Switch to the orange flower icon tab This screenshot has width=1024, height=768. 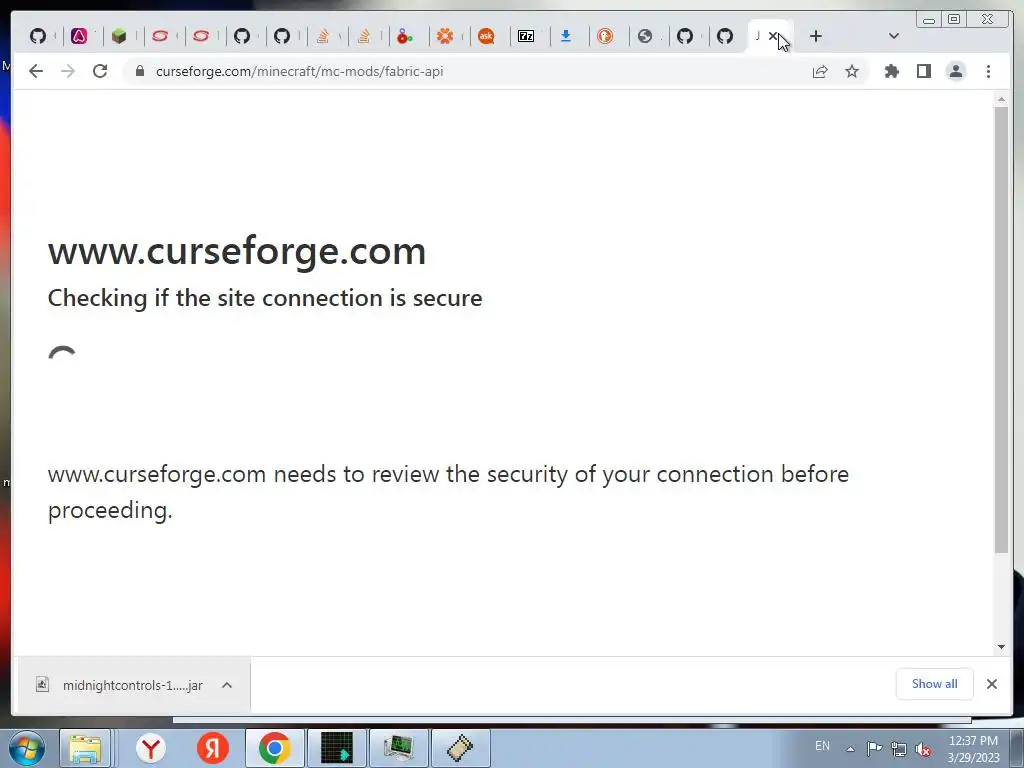point(445,36)
